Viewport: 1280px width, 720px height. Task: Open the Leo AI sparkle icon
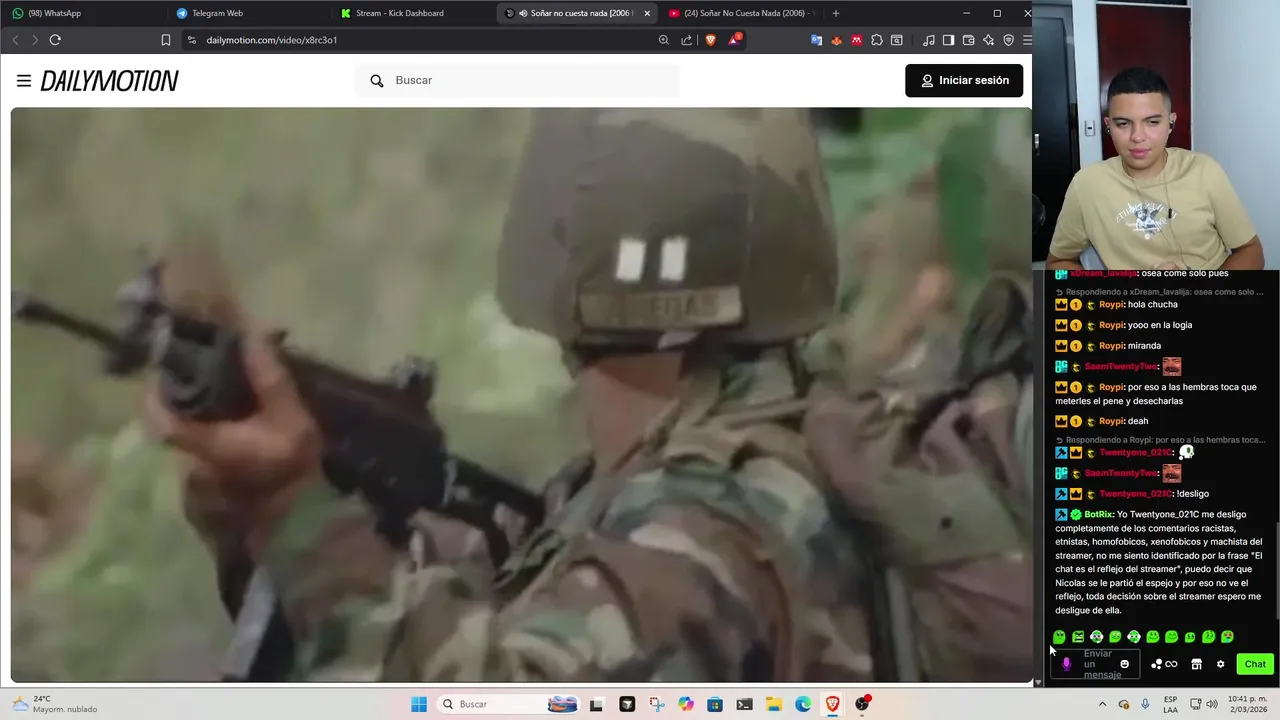coord(988,40)
